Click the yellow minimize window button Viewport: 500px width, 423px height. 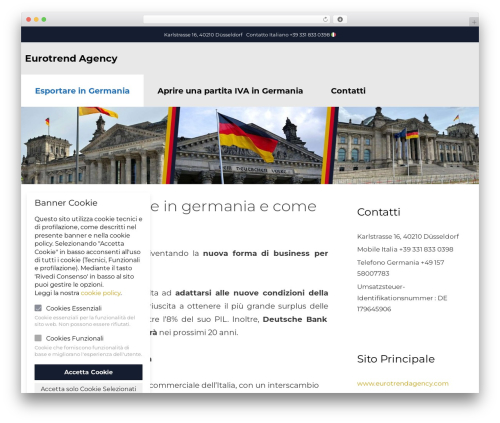(x=36, y=20)
